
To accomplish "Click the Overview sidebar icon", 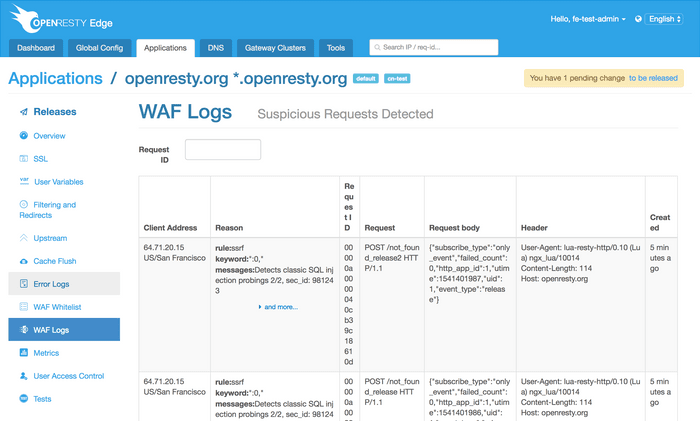I will point(24,135).
